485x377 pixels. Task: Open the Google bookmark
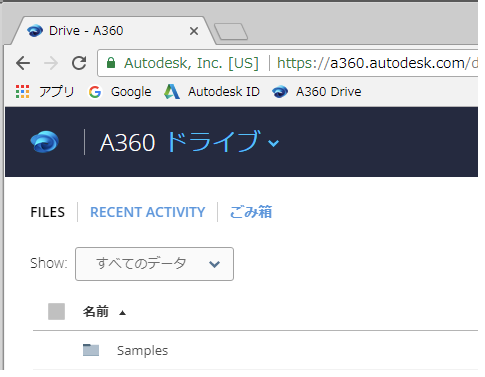click(x=120, y=92)
